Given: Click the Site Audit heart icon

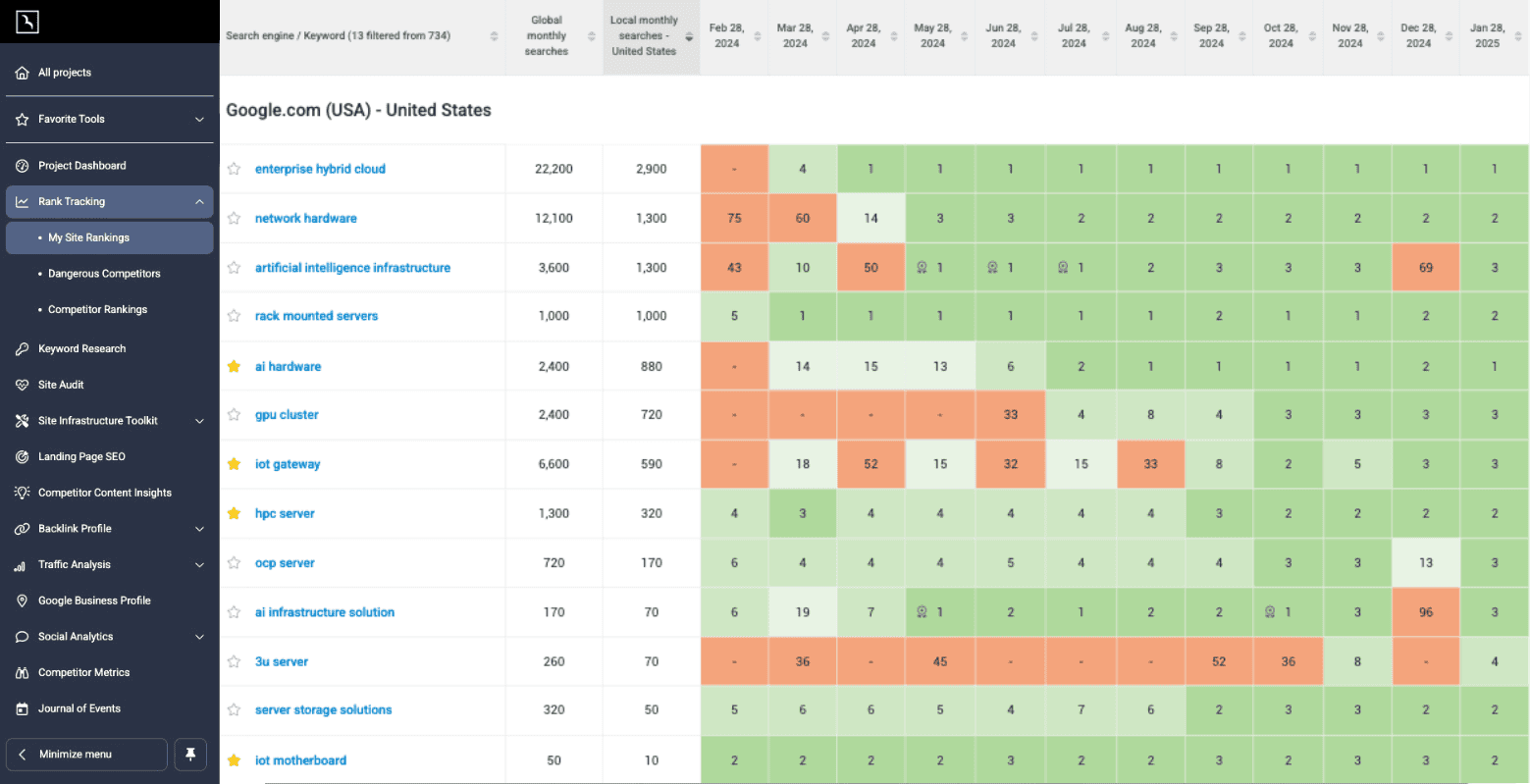Looking at the screenshot, I should tap(22, 385).
